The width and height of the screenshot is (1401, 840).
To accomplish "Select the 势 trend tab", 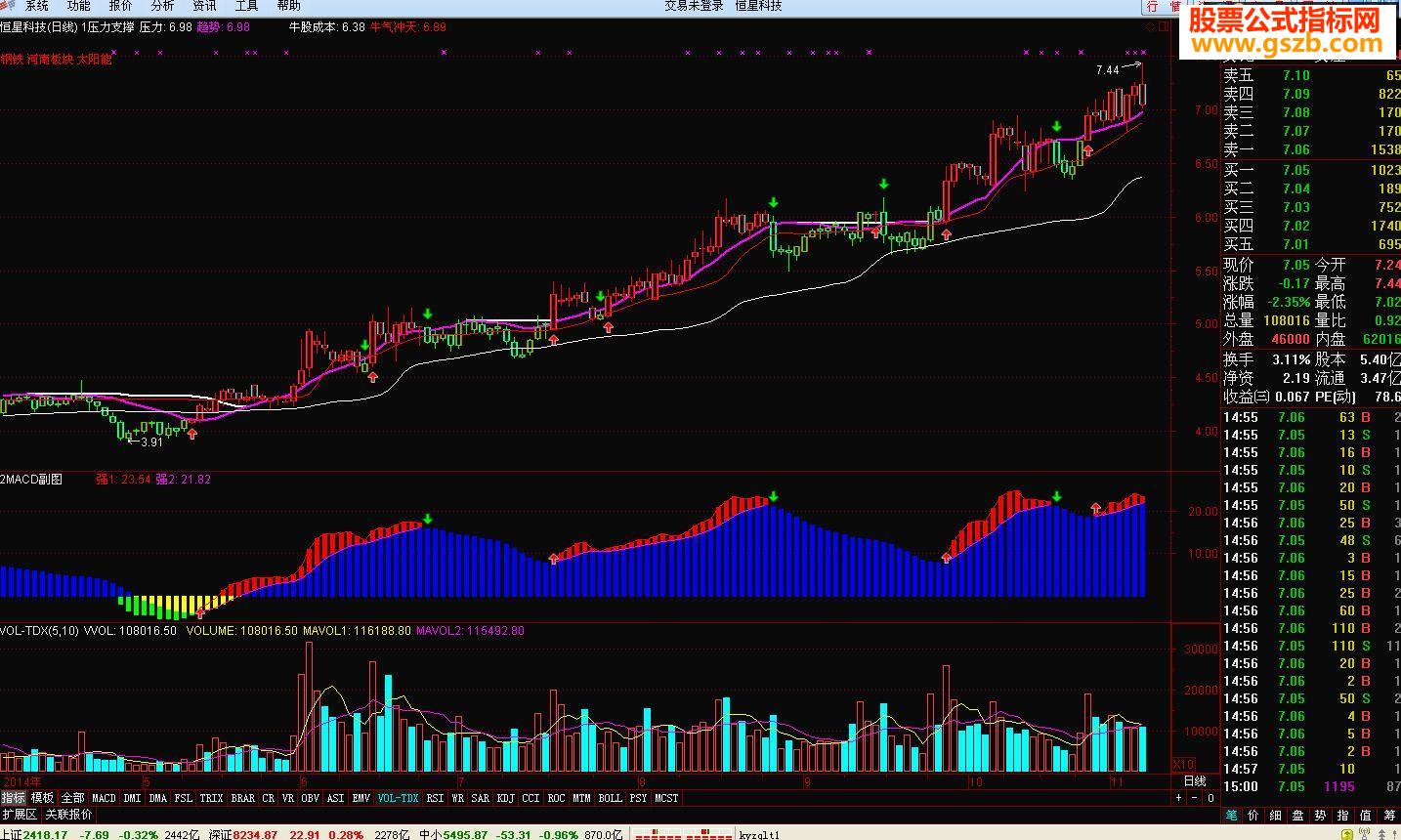I will click(1321, 815).
